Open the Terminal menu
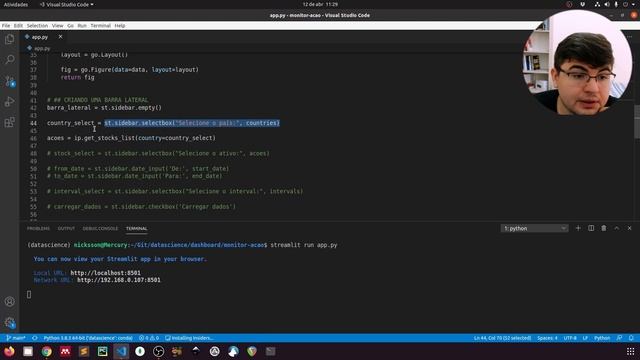This screenshot has height=360, width=640. (100, 25)
